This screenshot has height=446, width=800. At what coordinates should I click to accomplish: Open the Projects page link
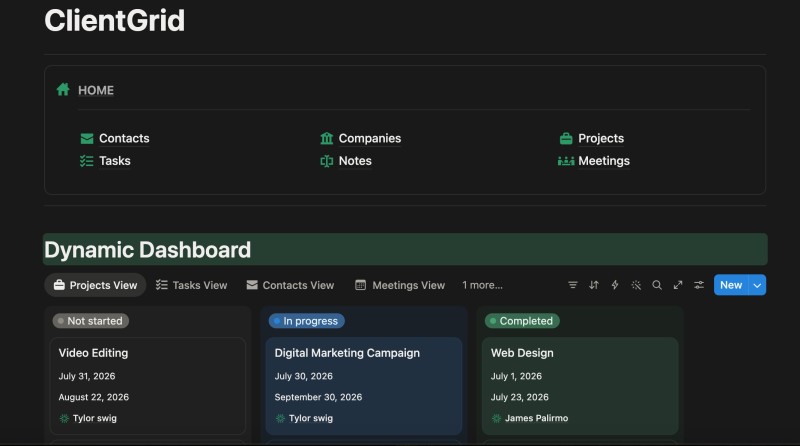pos(601,138)
